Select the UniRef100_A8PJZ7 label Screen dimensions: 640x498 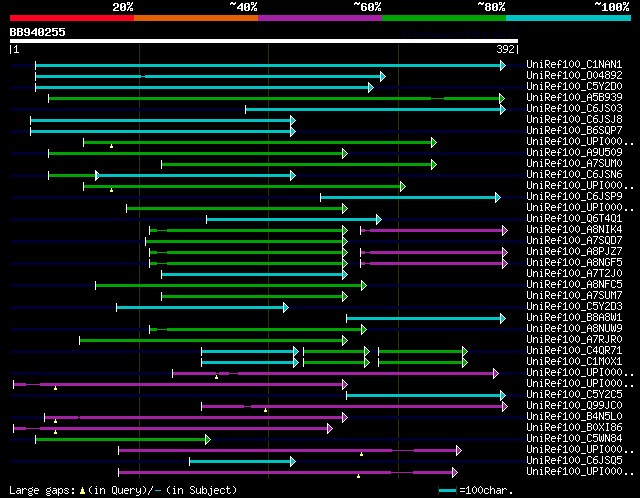(x=574, y=251)
